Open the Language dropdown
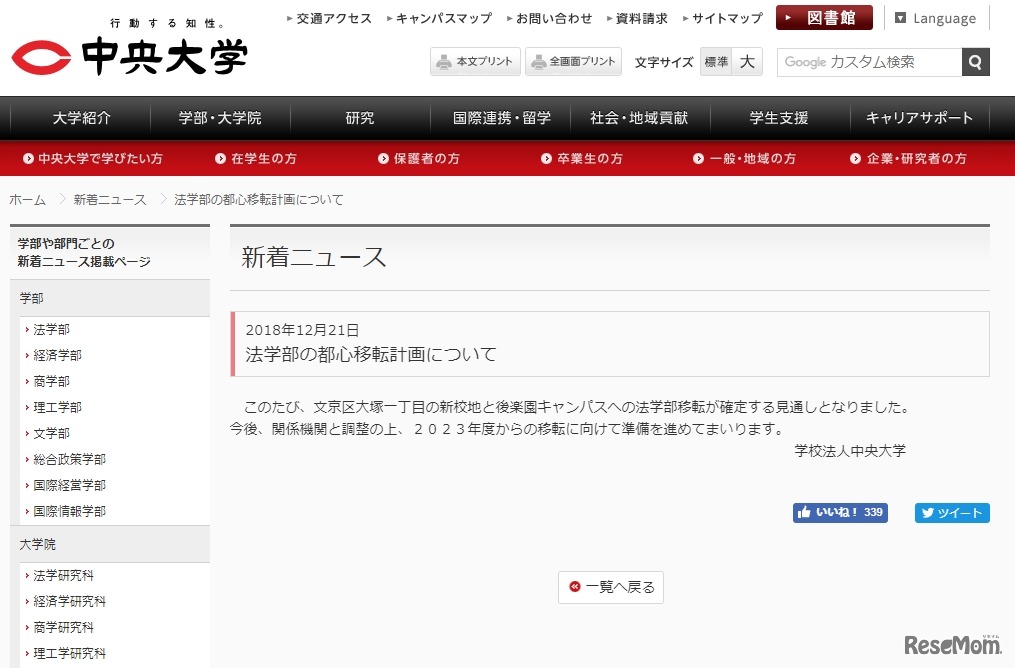 point(938,18)
